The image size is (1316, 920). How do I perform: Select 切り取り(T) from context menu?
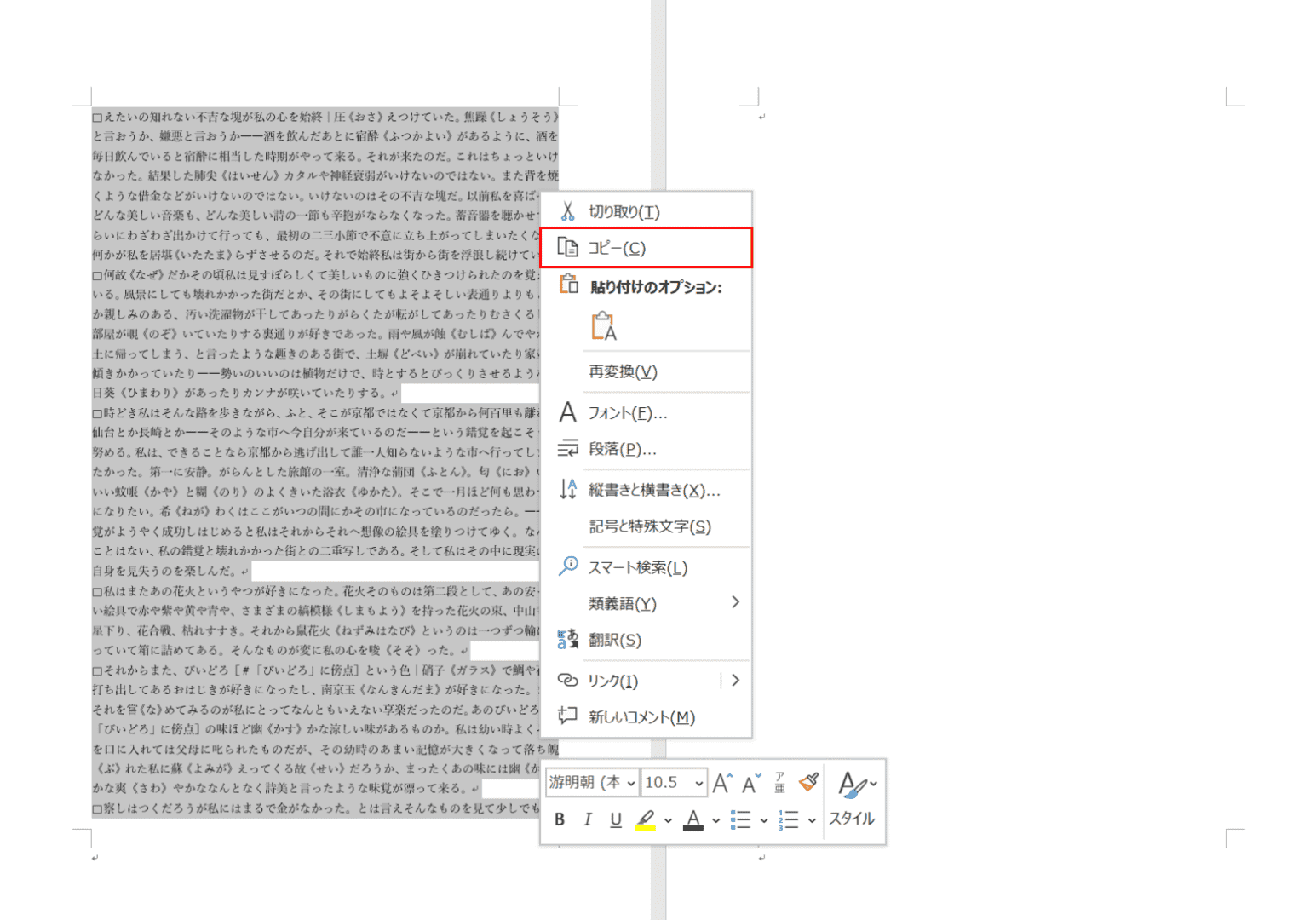coord(647,211)
